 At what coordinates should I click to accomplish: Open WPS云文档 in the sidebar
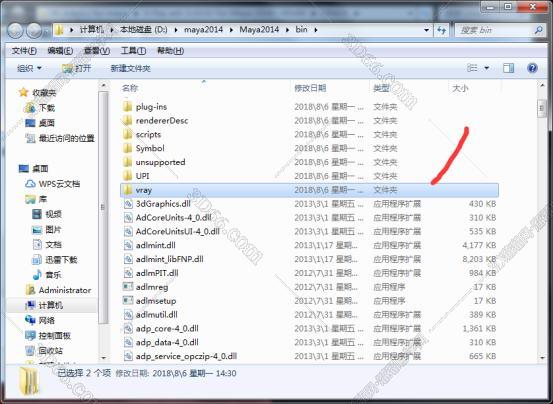point(59,184)
